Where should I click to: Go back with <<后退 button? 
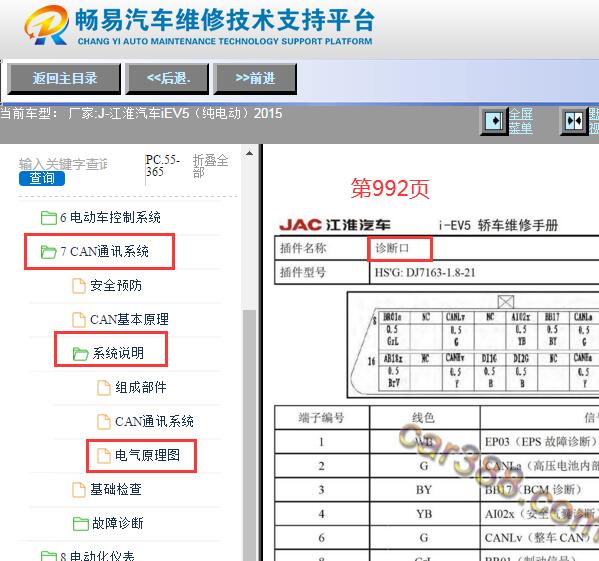pyautogui.click(x=167, y=79)
